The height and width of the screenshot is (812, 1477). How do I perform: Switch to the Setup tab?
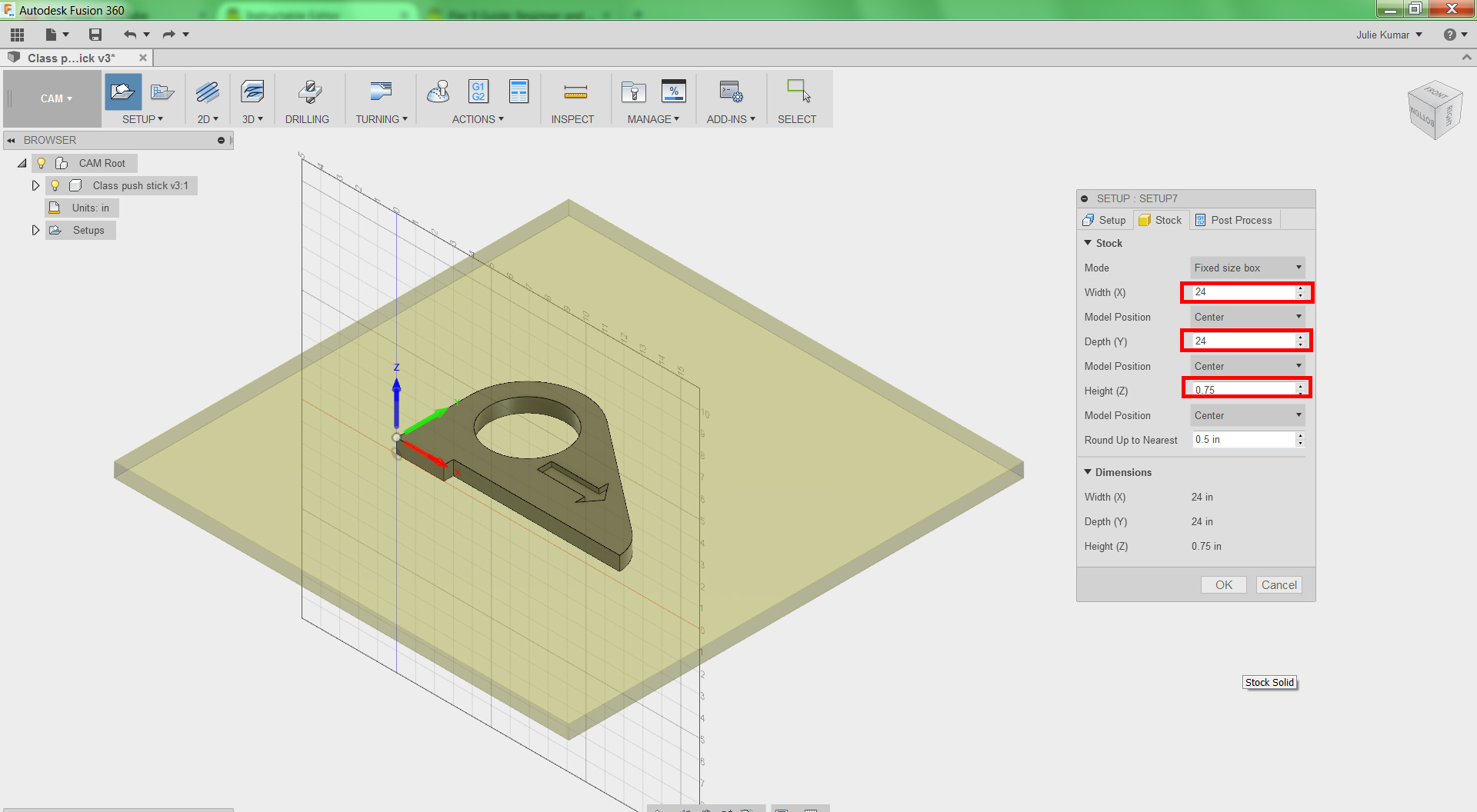(1104, 220)
